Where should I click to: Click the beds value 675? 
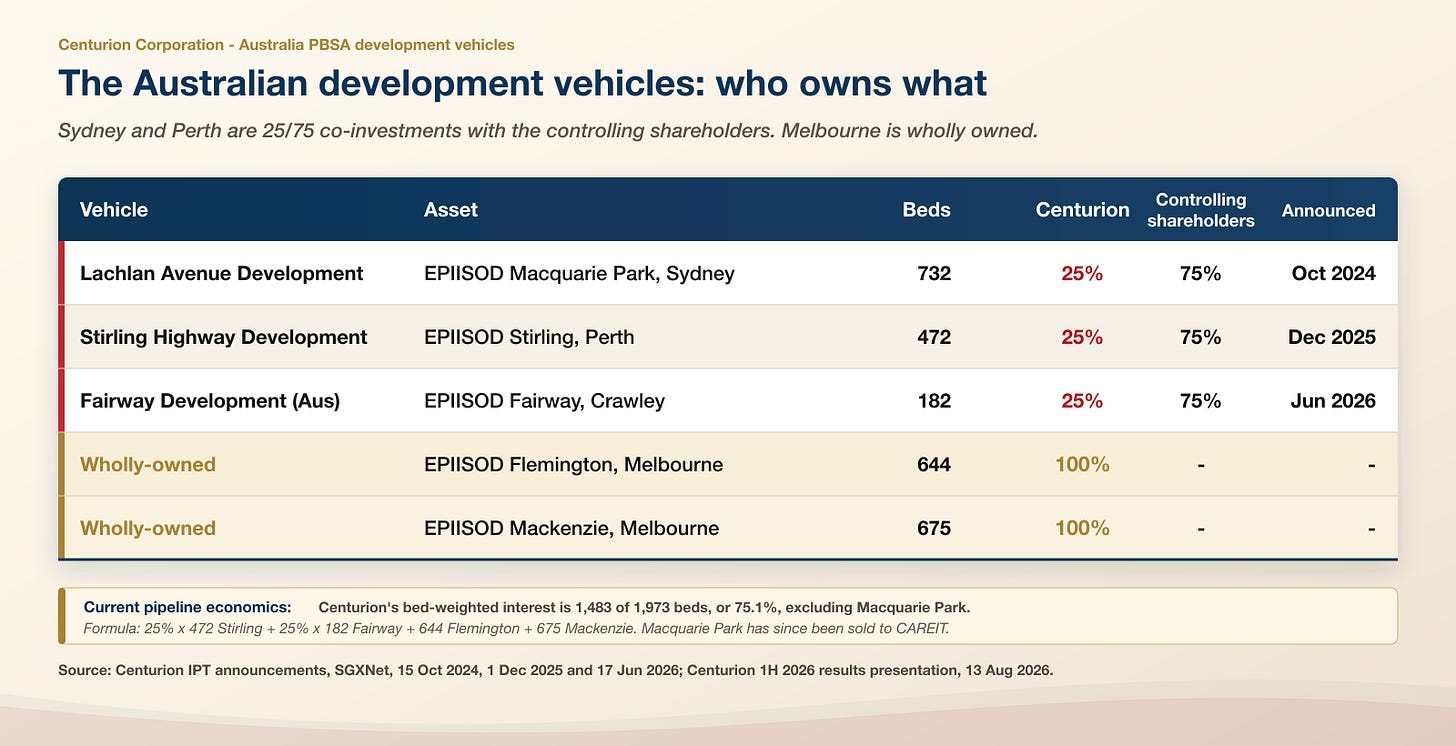tap(934, 528)
